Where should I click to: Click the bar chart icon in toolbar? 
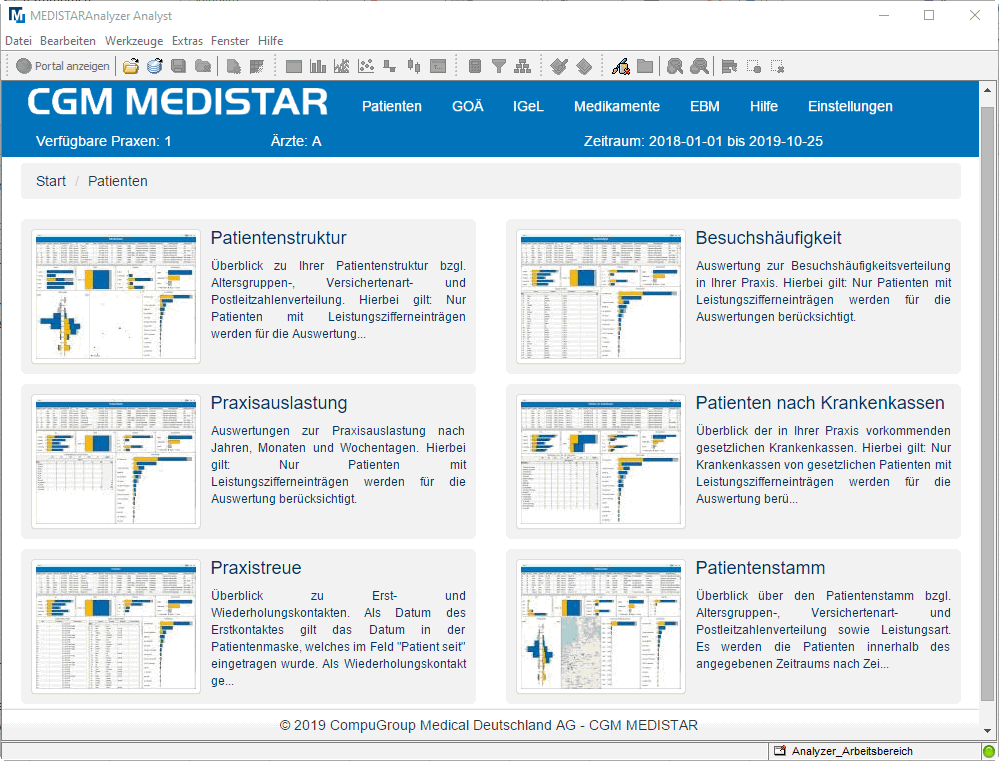click(317, 66)
